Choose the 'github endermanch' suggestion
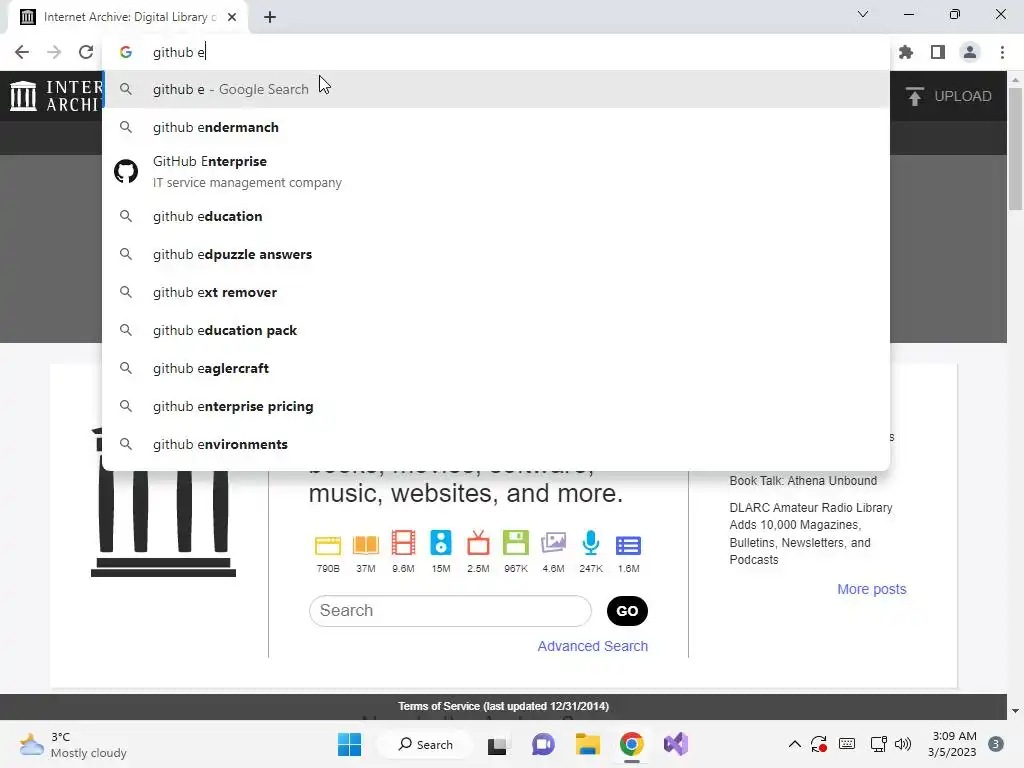The height and width of the screenshot is (768, 1024). tap(496, 127)
